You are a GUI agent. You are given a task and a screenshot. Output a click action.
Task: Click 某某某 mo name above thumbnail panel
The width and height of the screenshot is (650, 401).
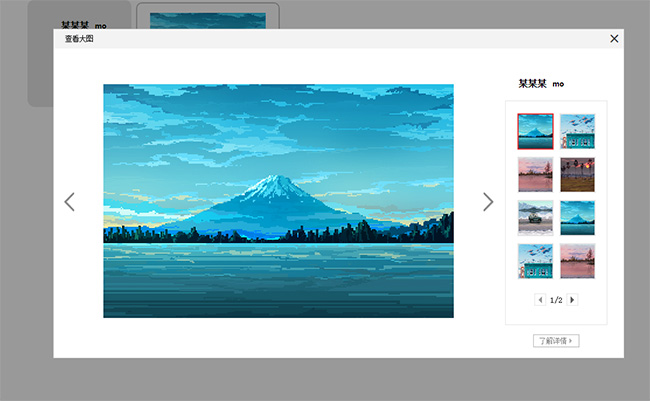pyautogui.click(x=541, y=84)
